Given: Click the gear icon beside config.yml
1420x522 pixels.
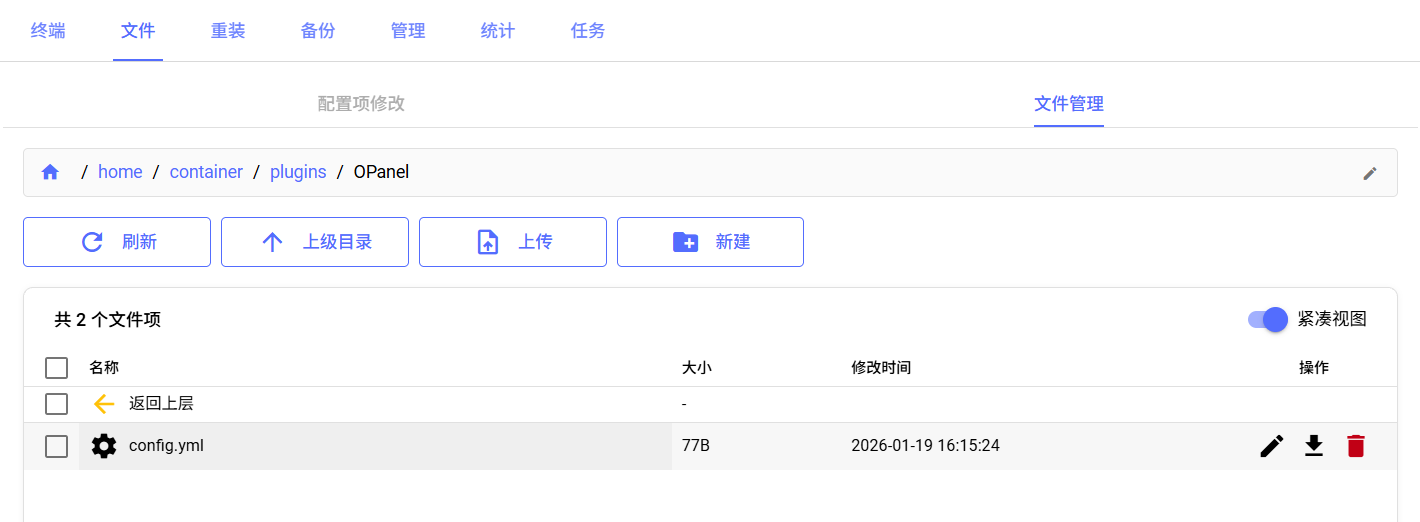Looking at the screenshot, I should (104, 446).
